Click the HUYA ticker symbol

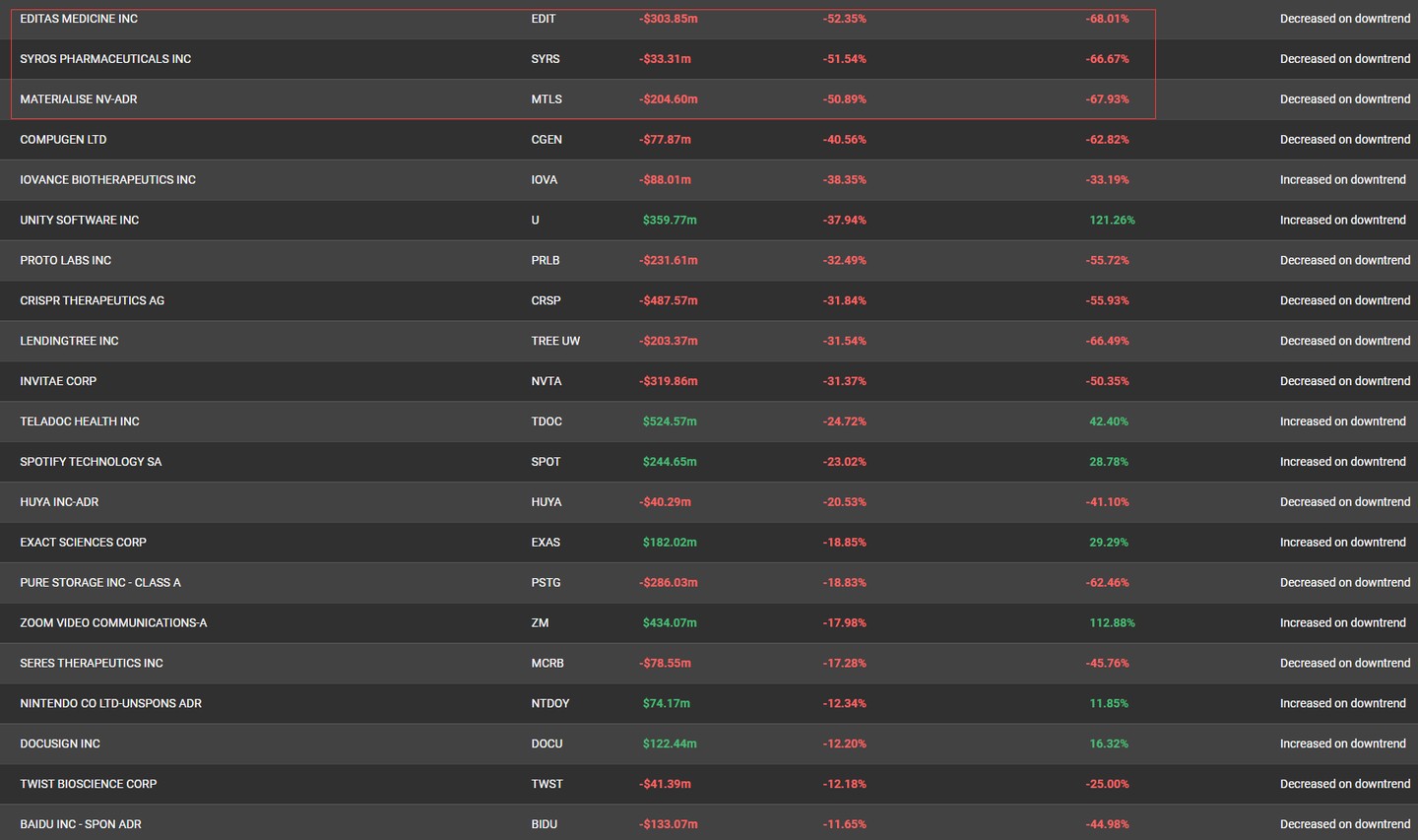546,502
